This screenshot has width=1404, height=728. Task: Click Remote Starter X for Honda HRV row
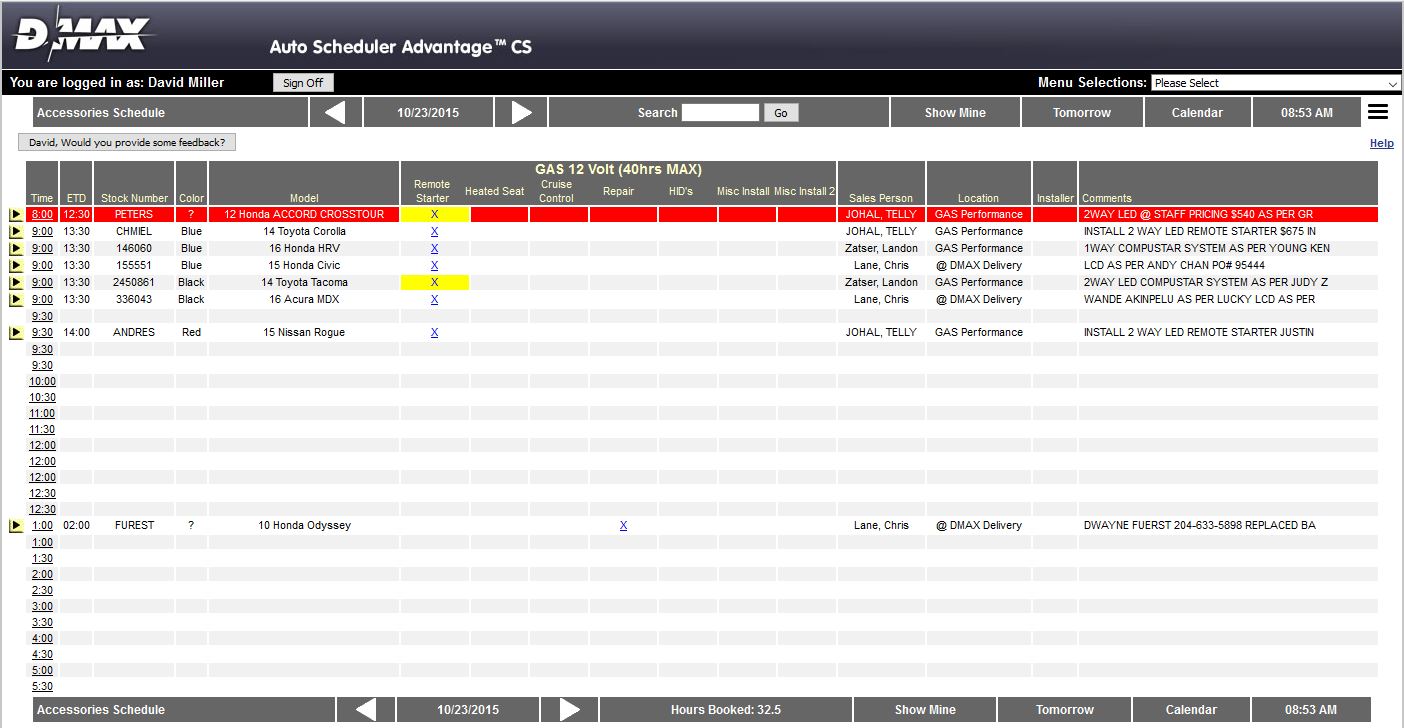434,248
